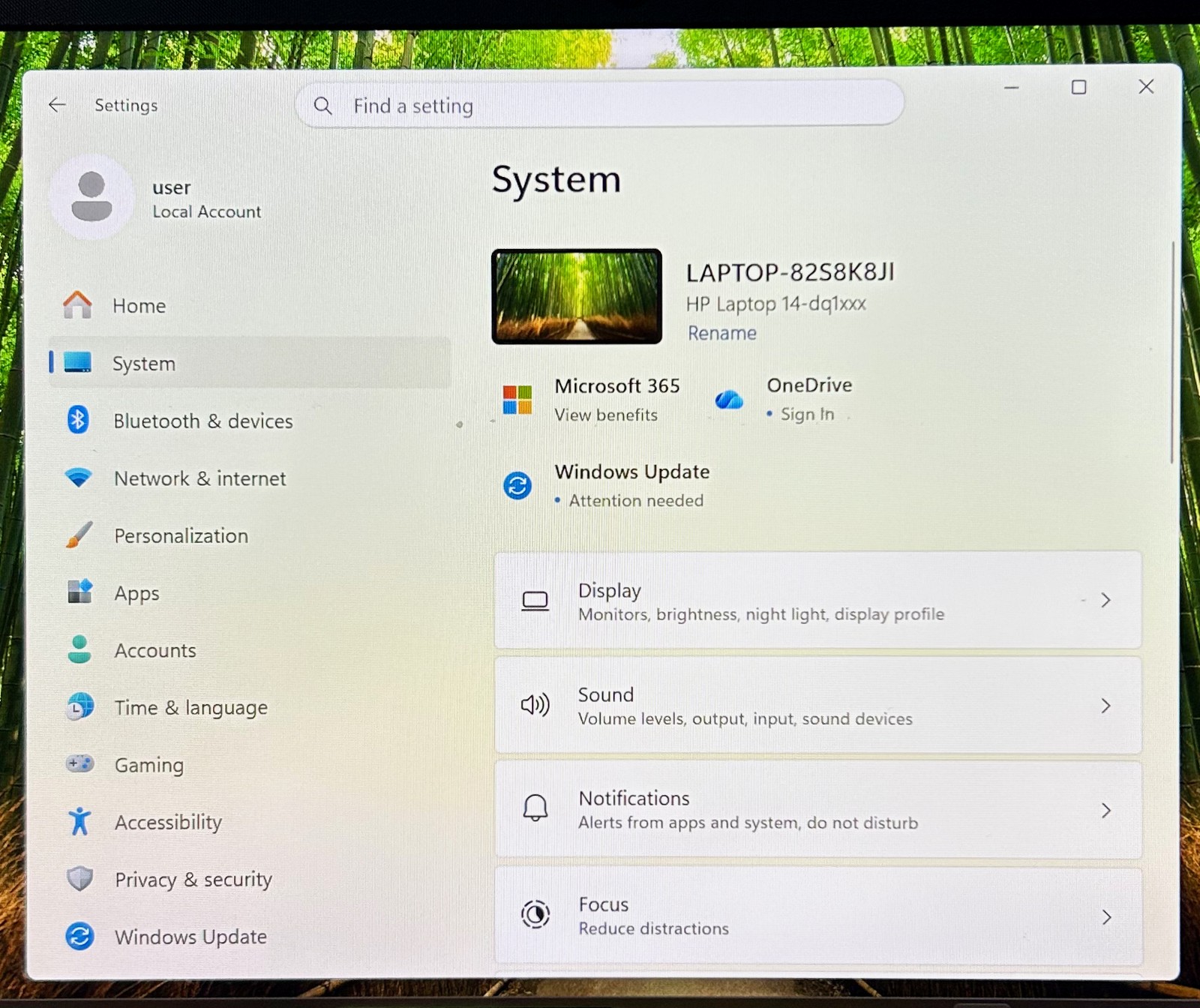Open Accessibility settings
Viewport: 1200px width, 1008px height.
(x=250, y=822)
